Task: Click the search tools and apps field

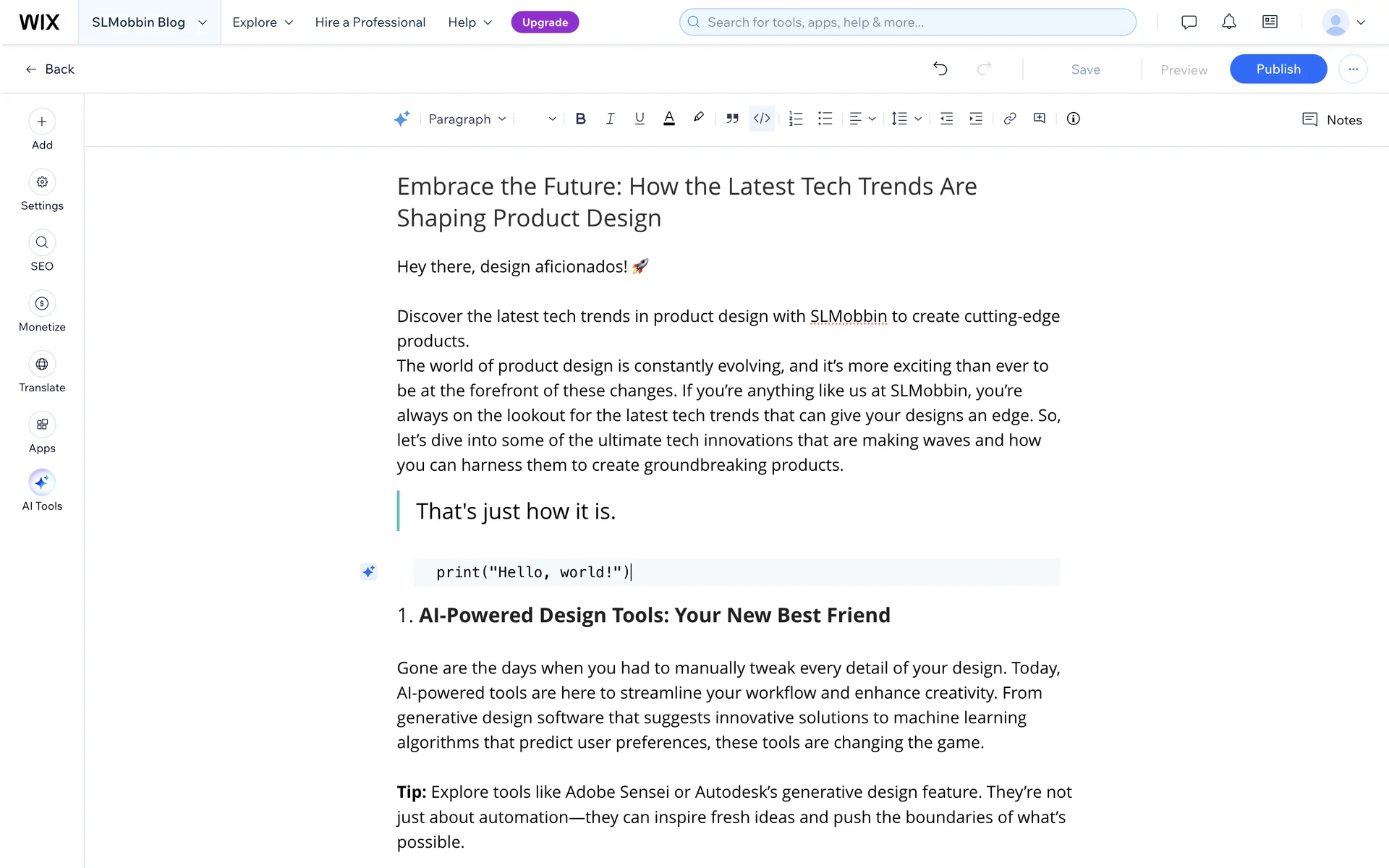Action: [x=907, y=22]
